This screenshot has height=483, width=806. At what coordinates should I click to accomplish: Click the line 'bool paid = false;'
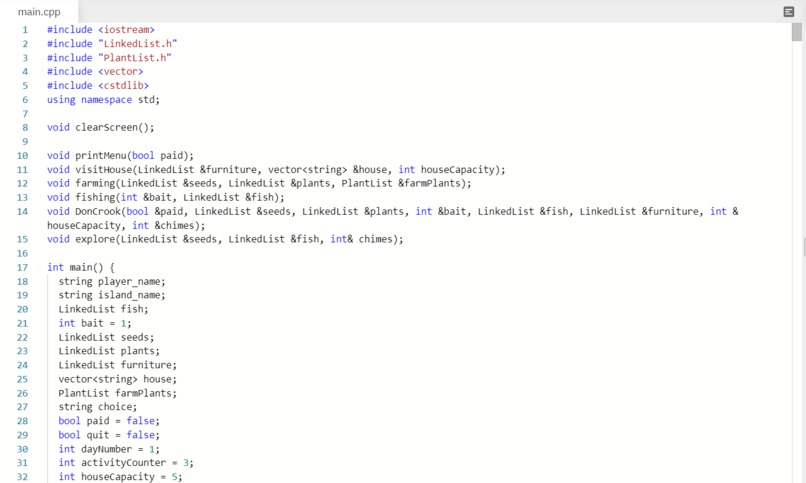tap(109, 421)
